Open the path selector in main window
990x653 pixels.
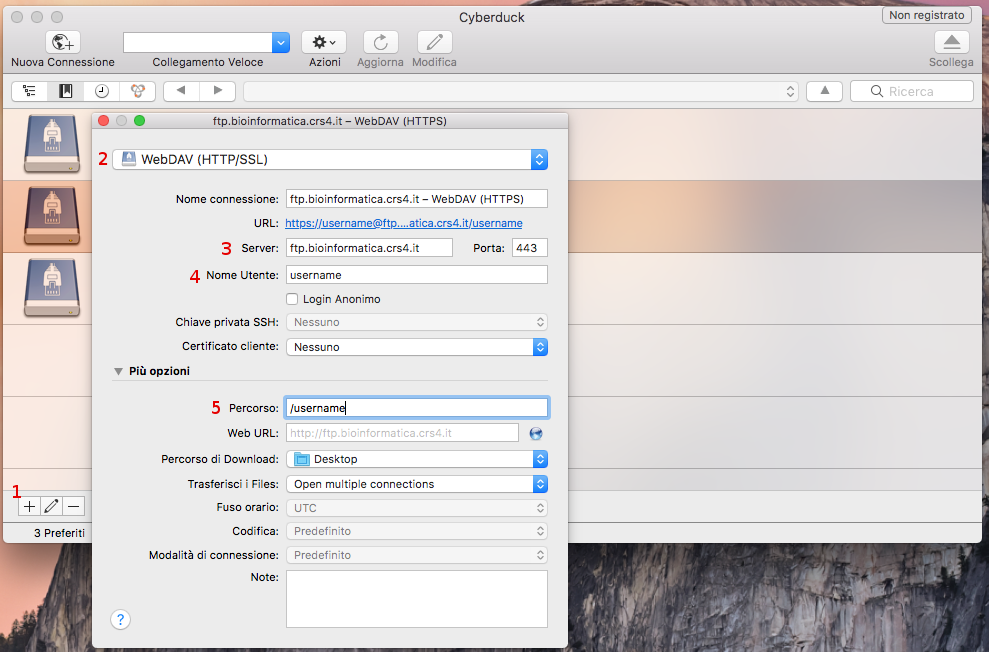521,91
